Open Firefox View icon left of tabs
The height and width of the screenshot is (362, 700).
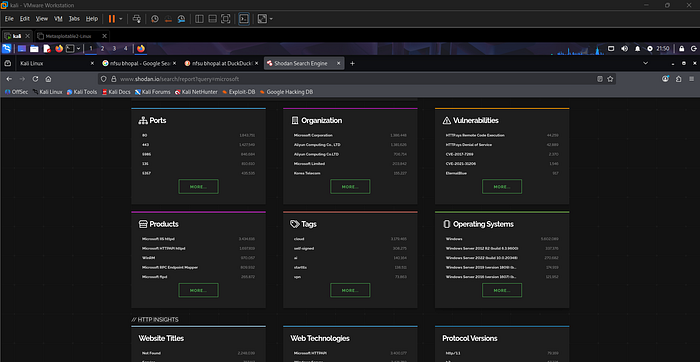pyautogui.click(x=8, y=63)
